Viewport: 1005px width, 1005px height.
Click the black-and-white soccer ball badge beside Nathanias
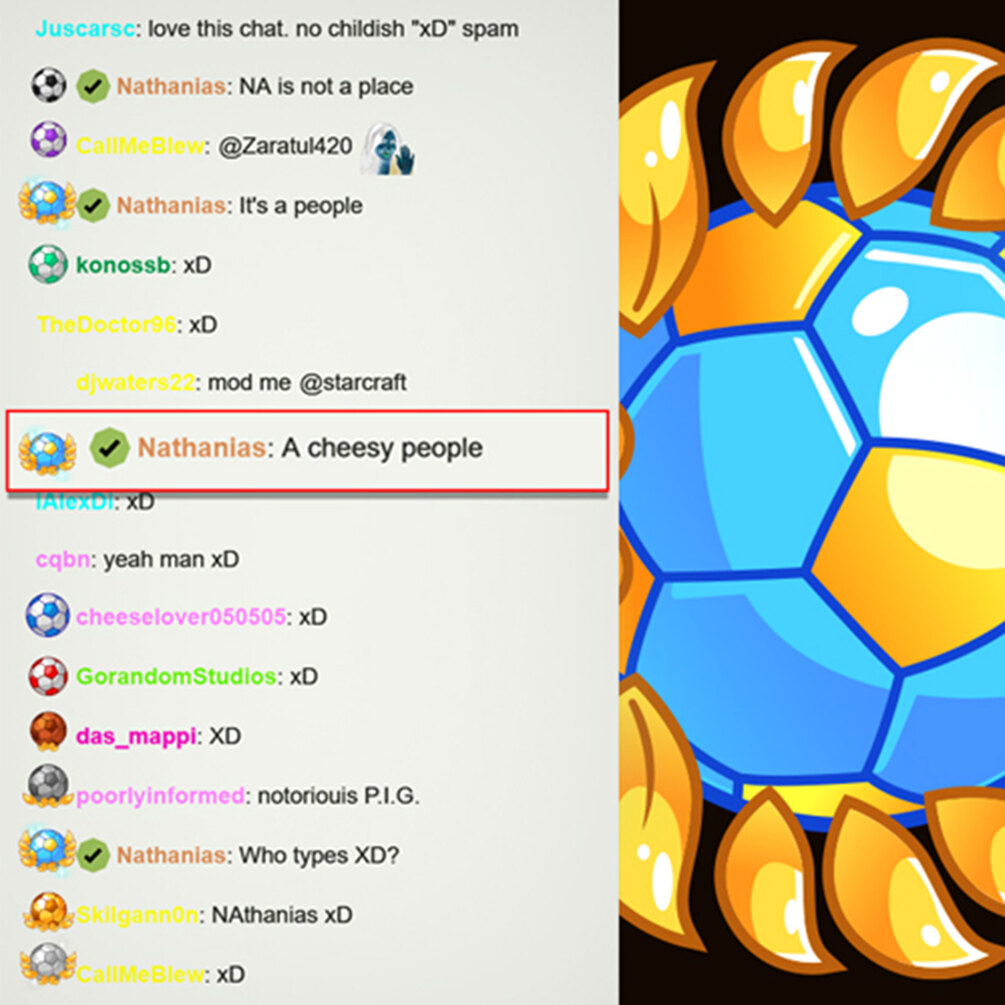(x=49, y=85)
